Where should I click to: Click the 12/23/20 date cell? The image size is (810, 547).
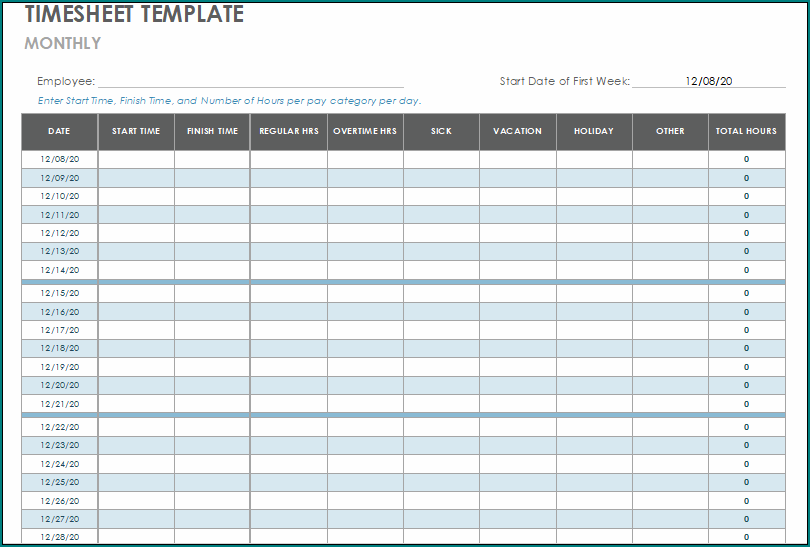coord(59,445)
